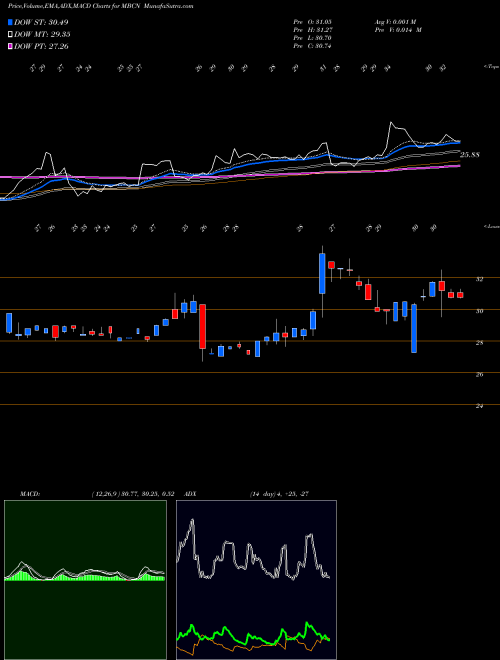
Task: Click the last red candlestick near 31
Action: pos(460,295)
